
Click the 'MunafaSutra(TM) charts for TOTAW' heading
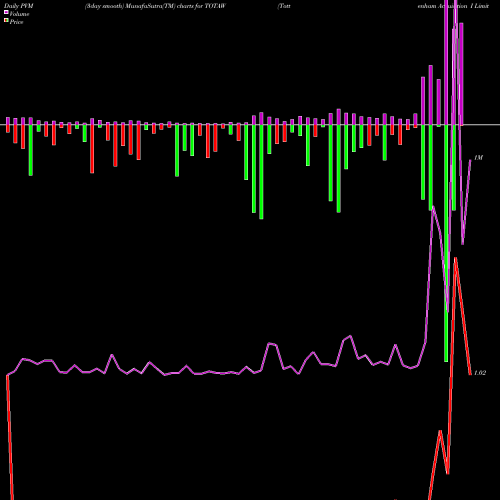pyautogui.click(x=176, y=6)
